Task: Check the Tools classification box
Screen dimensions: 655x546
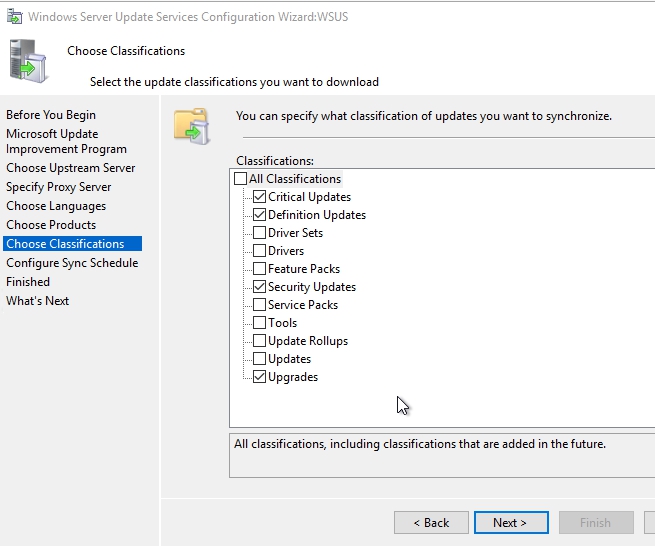Action: click(260, 323)
